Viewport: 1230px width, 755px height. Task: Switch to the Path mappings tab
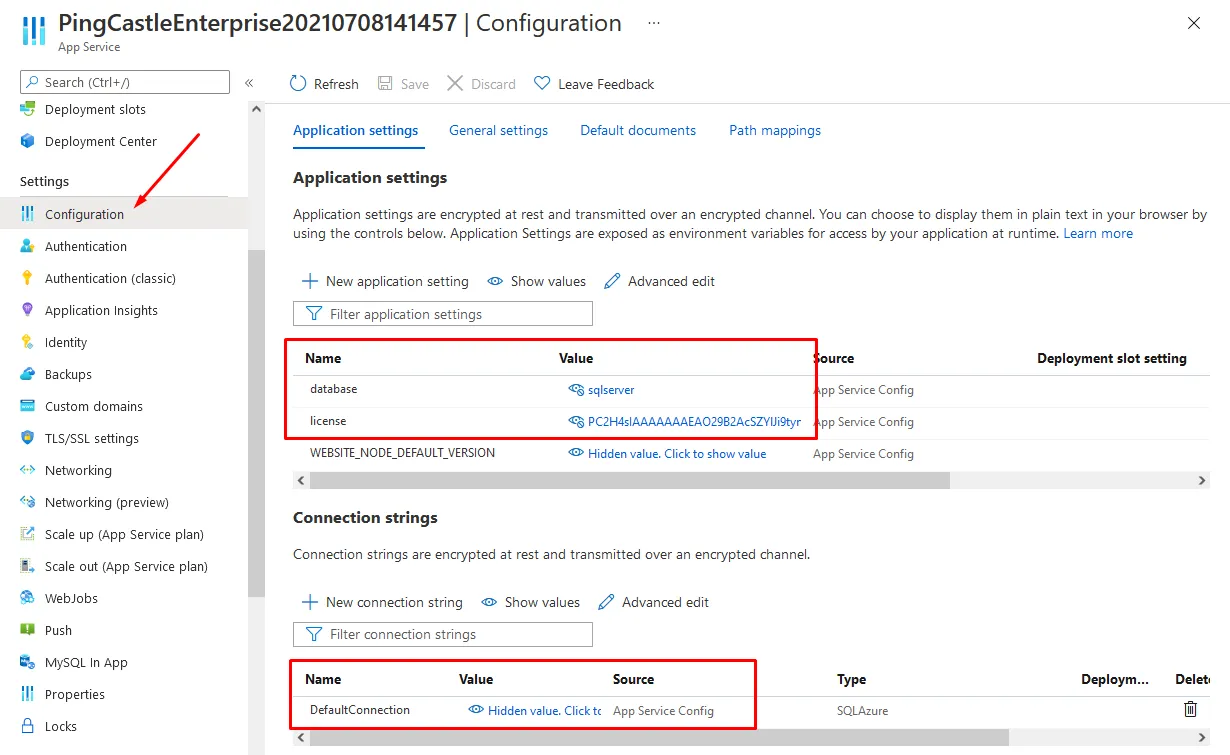775,130
